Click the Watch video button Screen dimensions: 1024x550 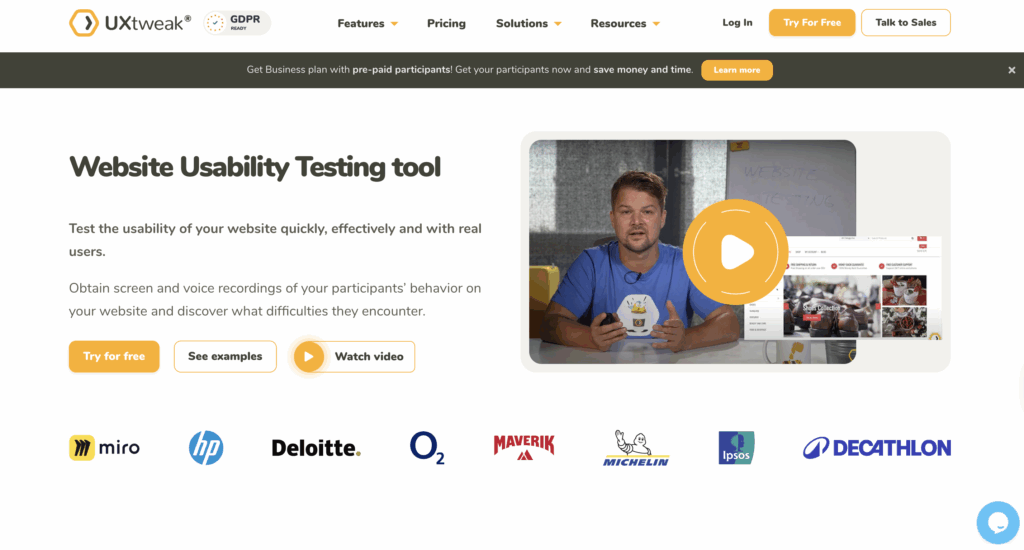tap(354, 356)
